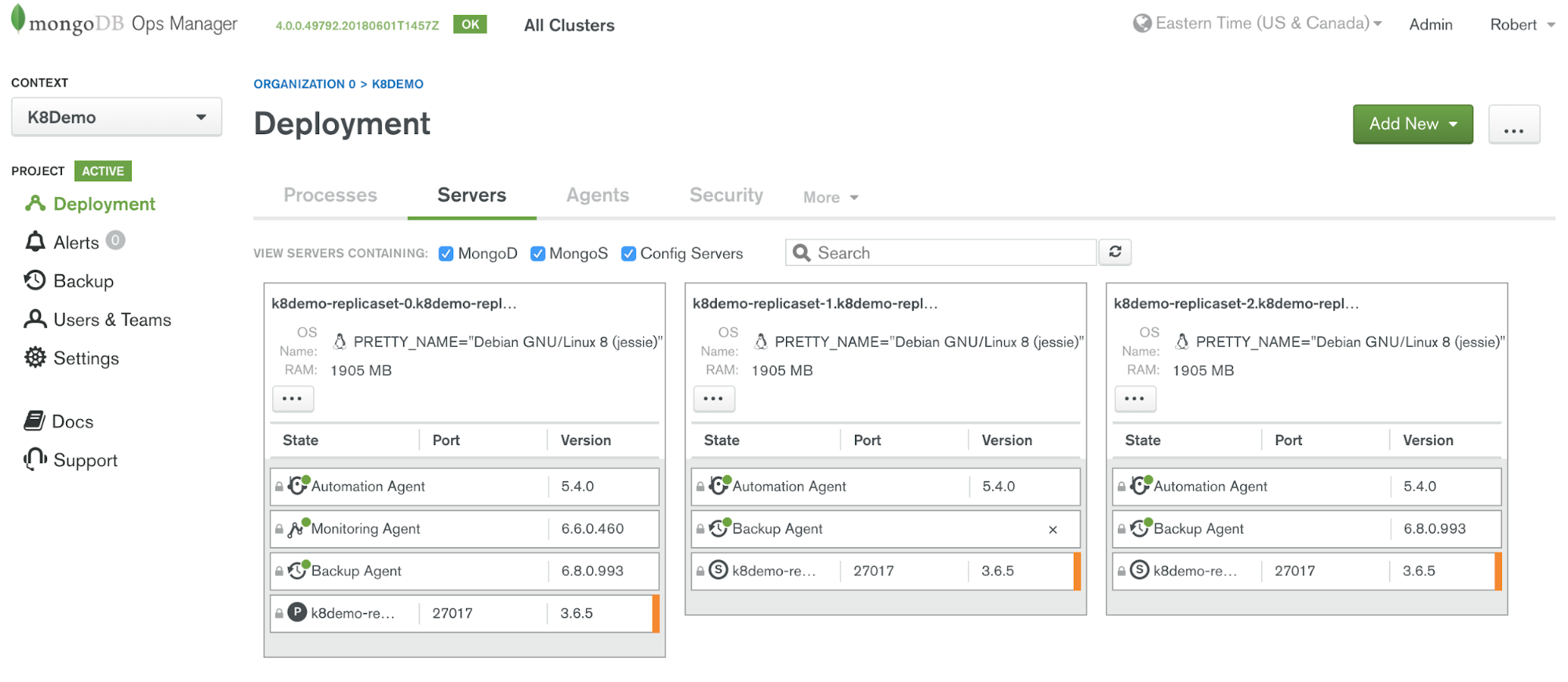
Task: Click the ACTIVE project badge
Action: [x=103, y=170]
